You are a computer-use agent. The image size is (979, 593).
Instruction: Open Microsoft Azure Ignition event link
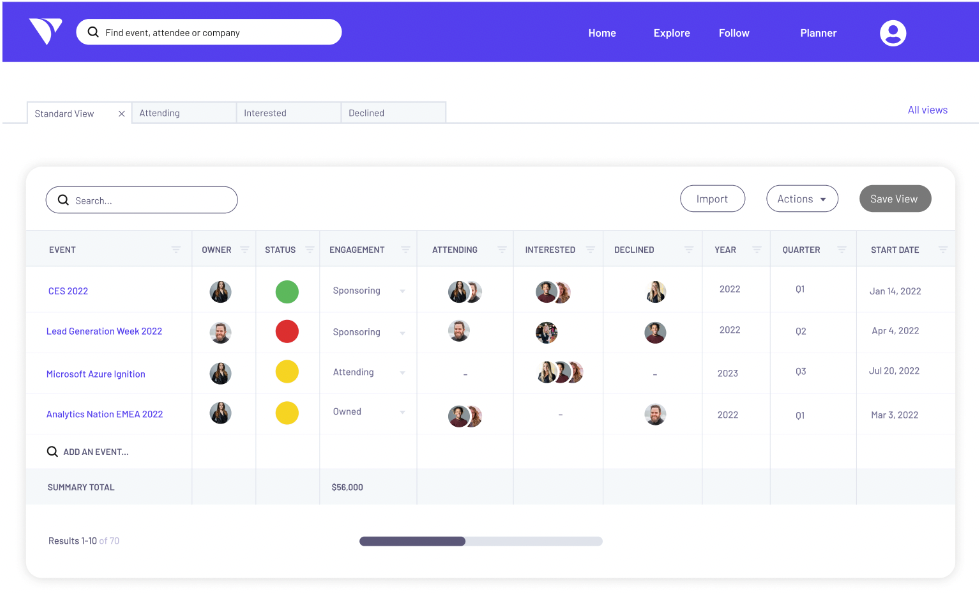[x=96, y=374]
